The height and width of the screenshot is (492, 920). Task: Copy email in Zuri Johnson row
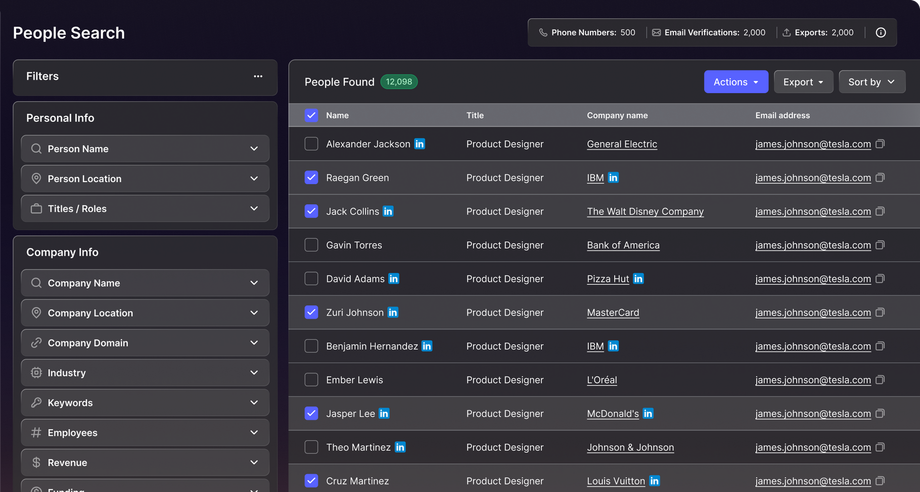(x=880, y=313)
